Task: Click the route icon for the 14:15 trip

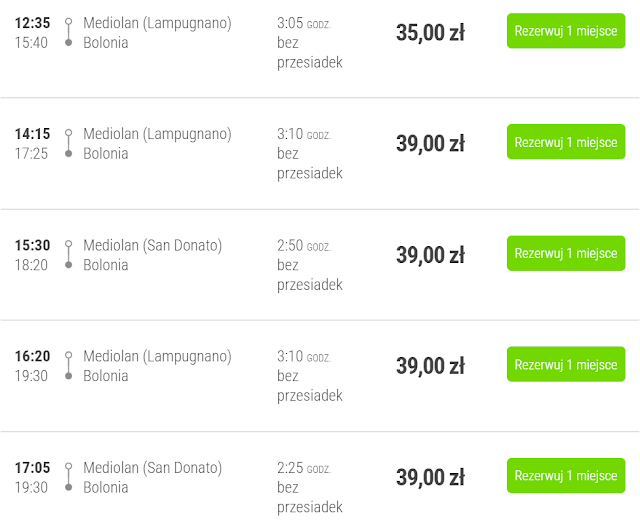Action: 68,143
